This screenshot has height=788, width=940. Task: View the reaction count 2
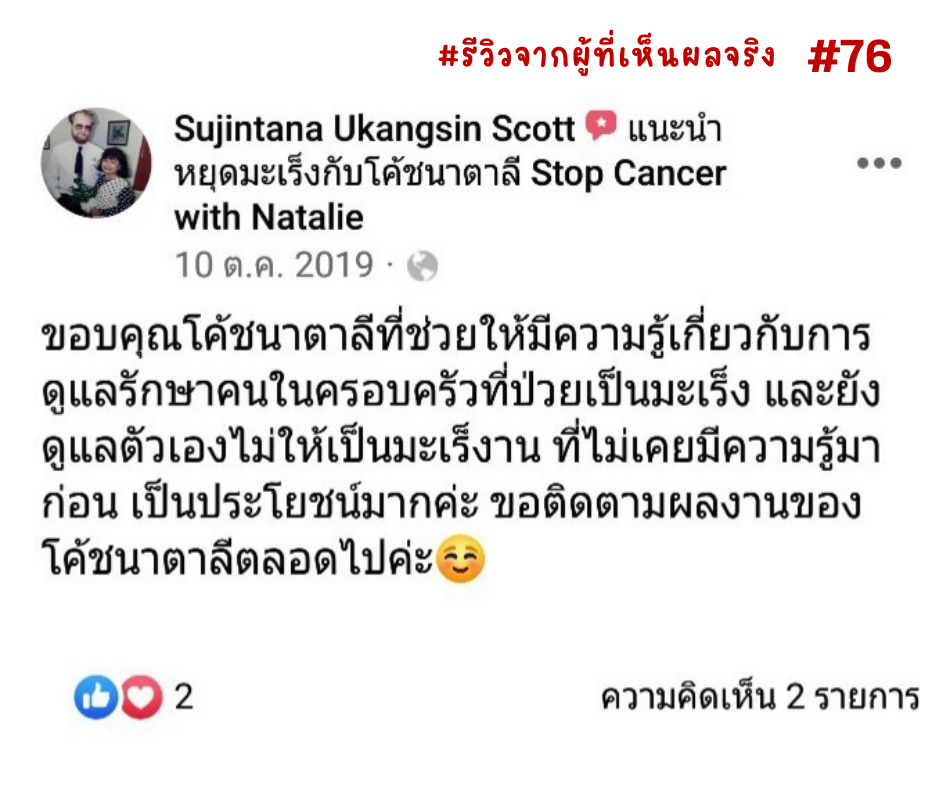[x=183, y=697]
